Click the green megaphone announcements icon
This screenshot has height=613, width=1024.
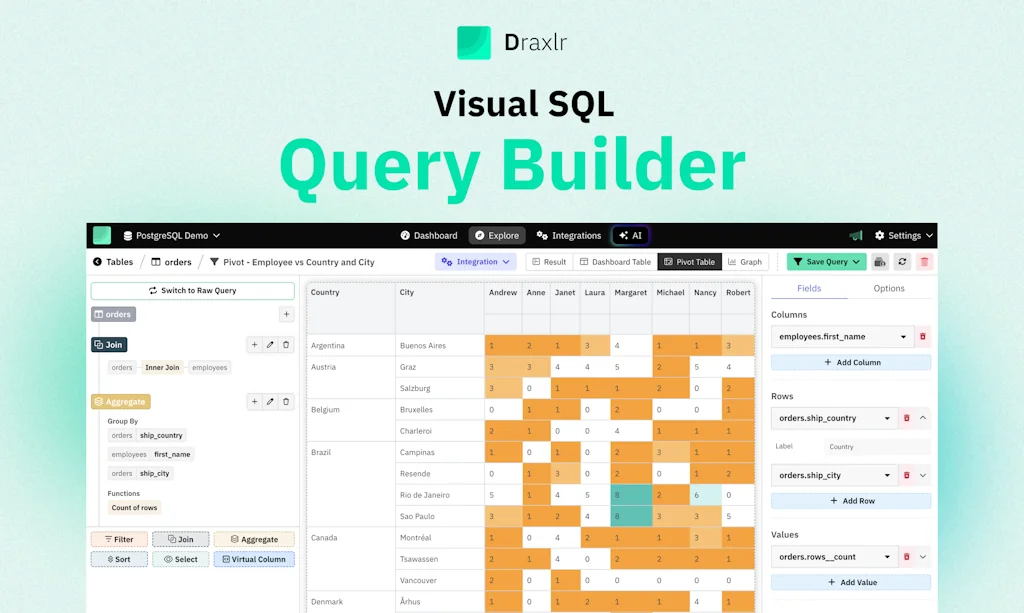coord(856,235)
